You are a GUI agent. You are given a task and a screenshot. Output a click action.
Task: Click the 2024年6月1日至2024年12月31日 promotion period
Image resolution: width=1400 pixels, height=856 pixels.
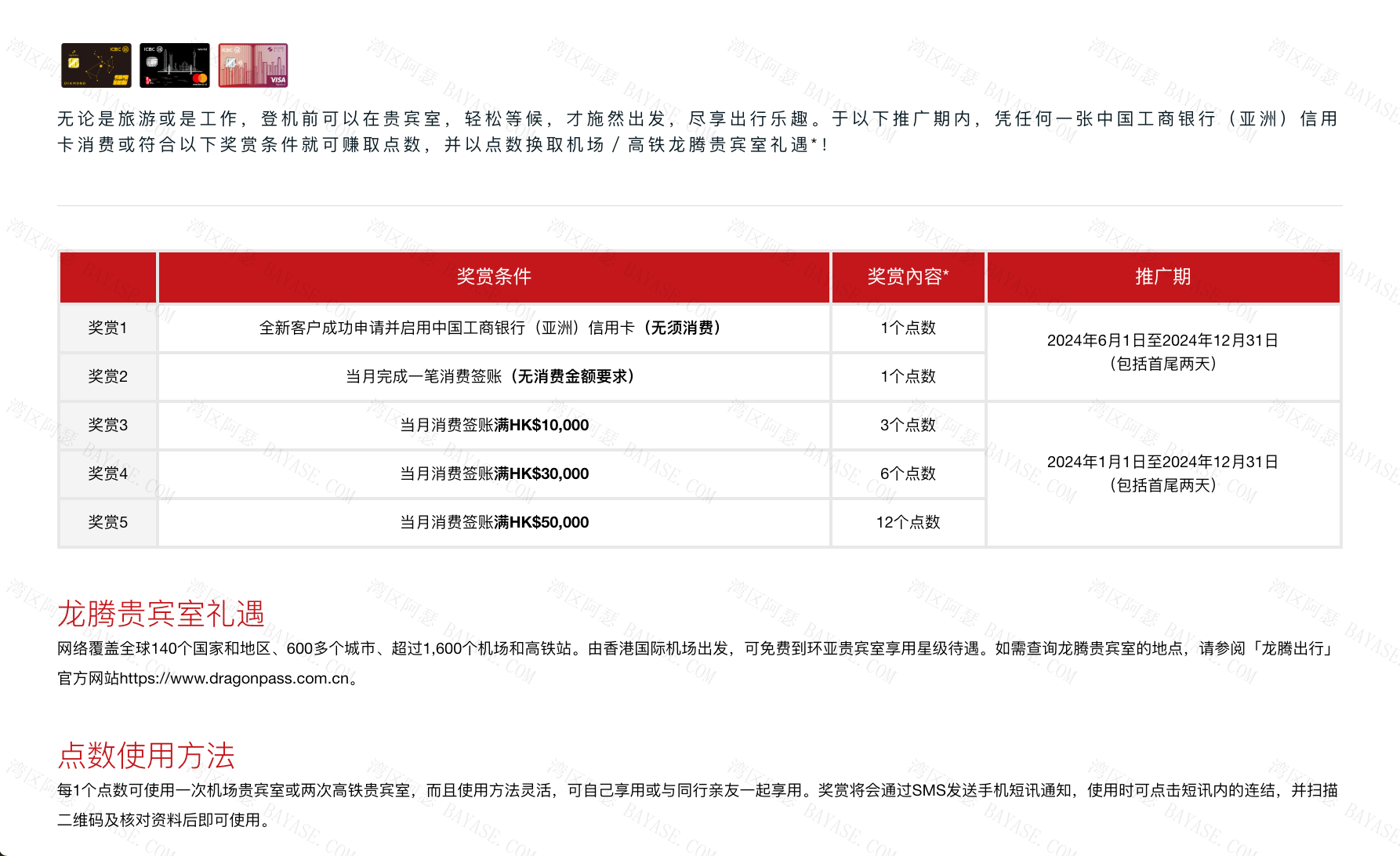(x=1163, y=352)
